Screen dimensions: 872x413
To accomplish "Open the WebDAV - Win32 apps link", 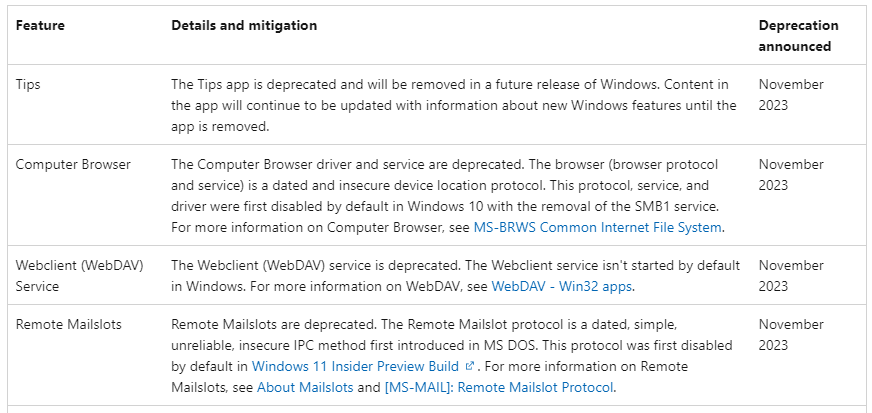I will (562, 286).
